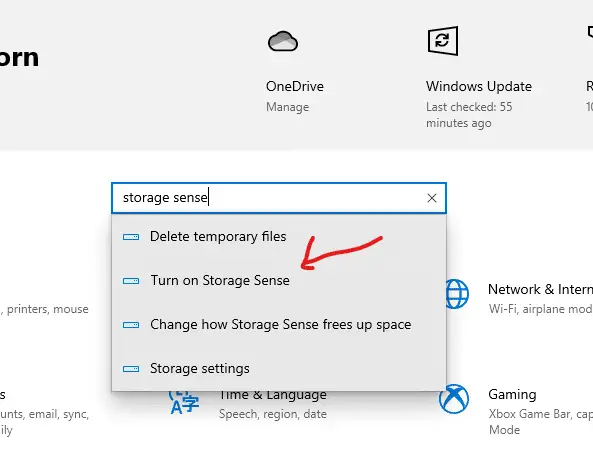Choose "Delete temporary files" suggestion
Viewport: 593px width, 472px height.
(279, 237)
